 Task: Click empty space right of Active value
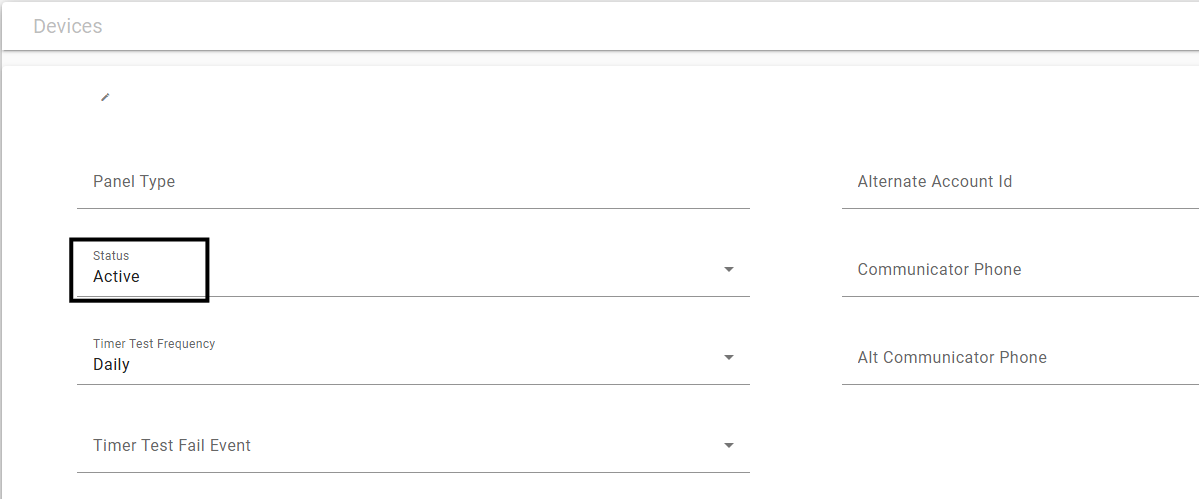coord(428,277)
